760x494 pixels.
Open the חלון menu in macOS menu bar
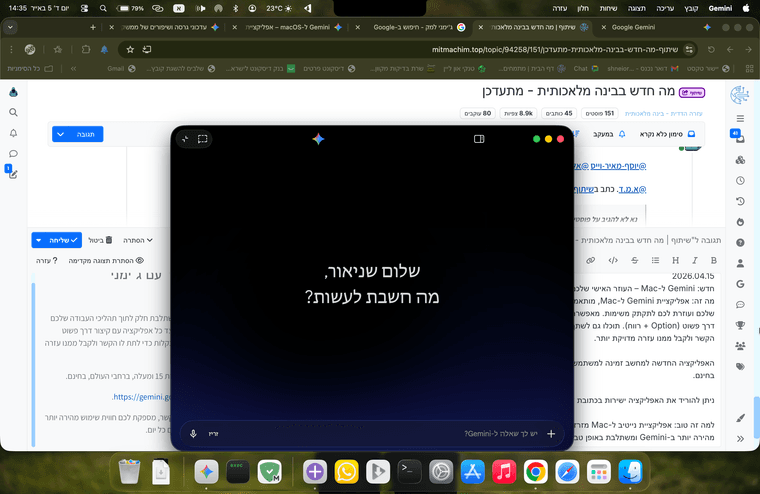[x=583, y=8]
